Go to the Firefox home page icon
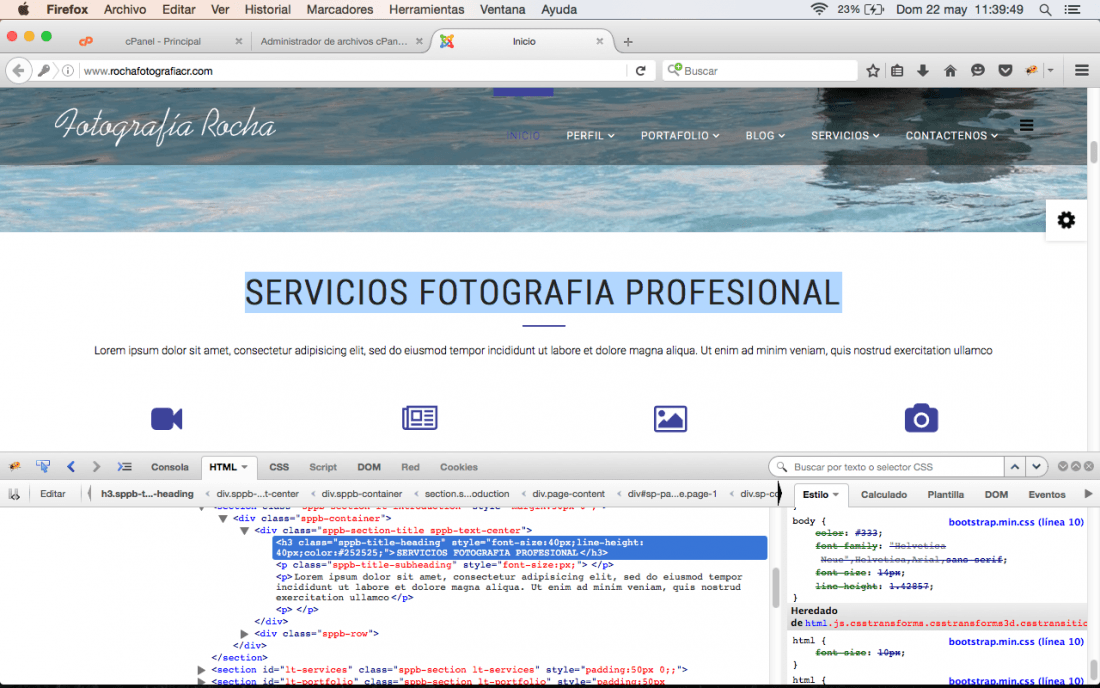This screenshot has width=1100, height=688. 951,71
